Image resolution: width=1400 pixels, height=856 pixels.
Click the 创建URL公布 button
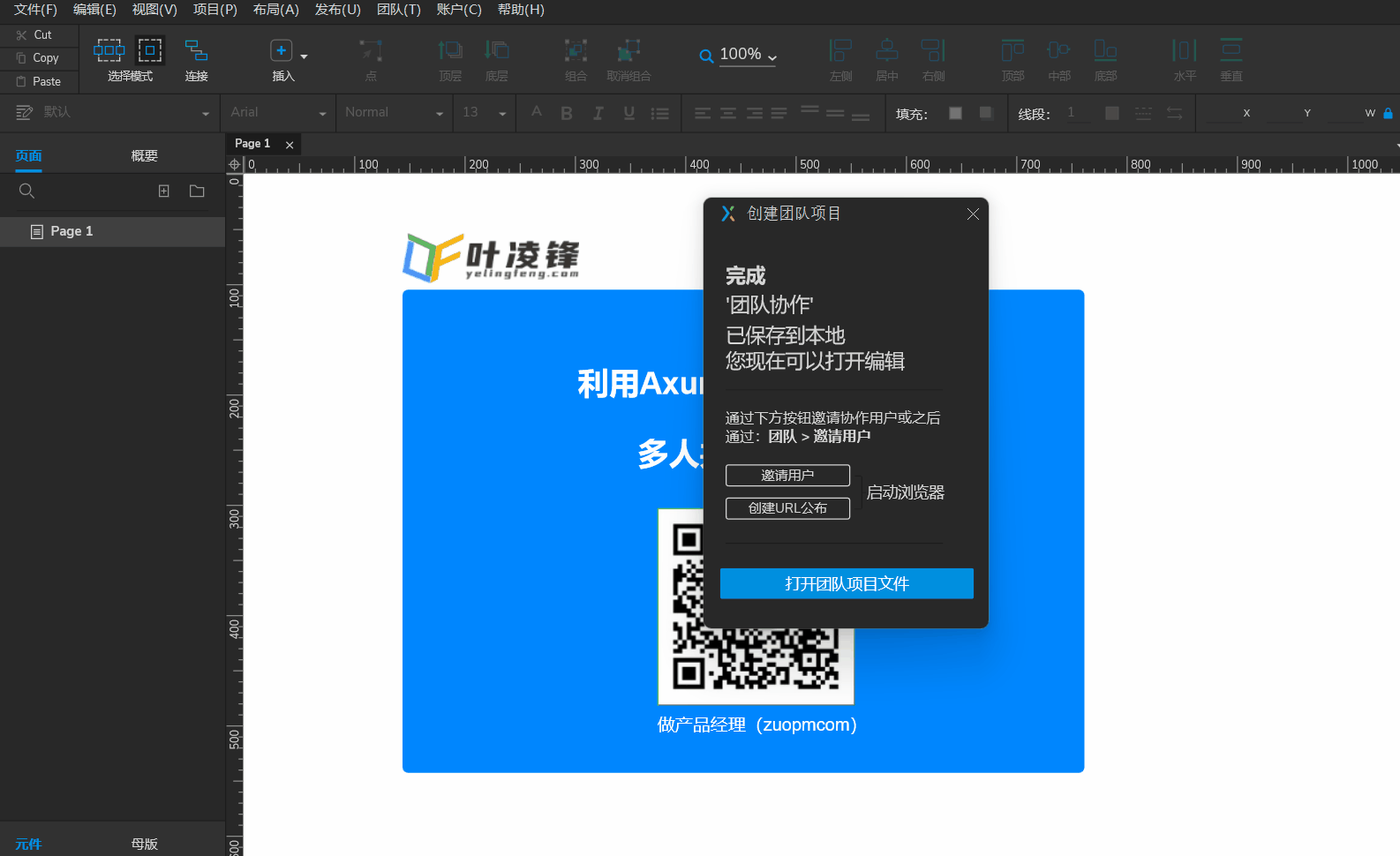(787, 508)
